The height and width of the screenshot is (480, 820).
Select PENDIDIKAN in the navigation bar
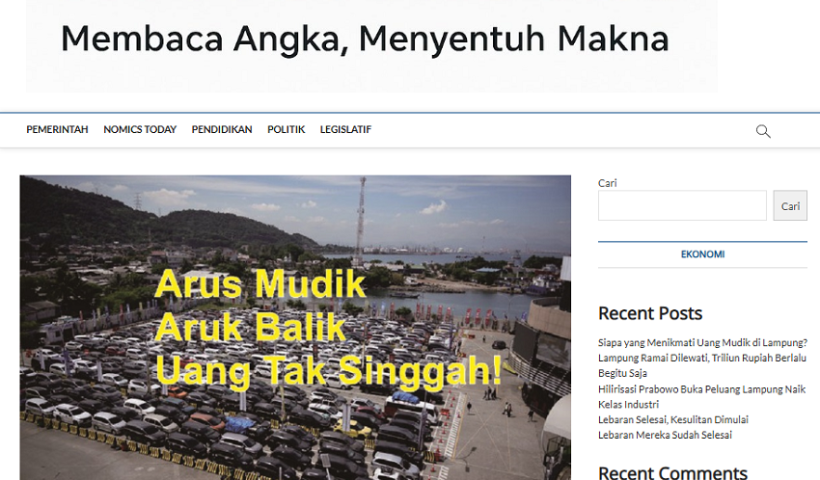click(x=222, y=130)
